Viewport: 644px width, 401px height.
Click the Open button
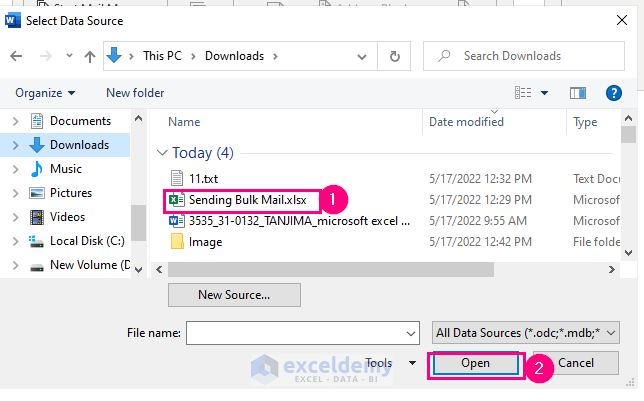[475, 363]
